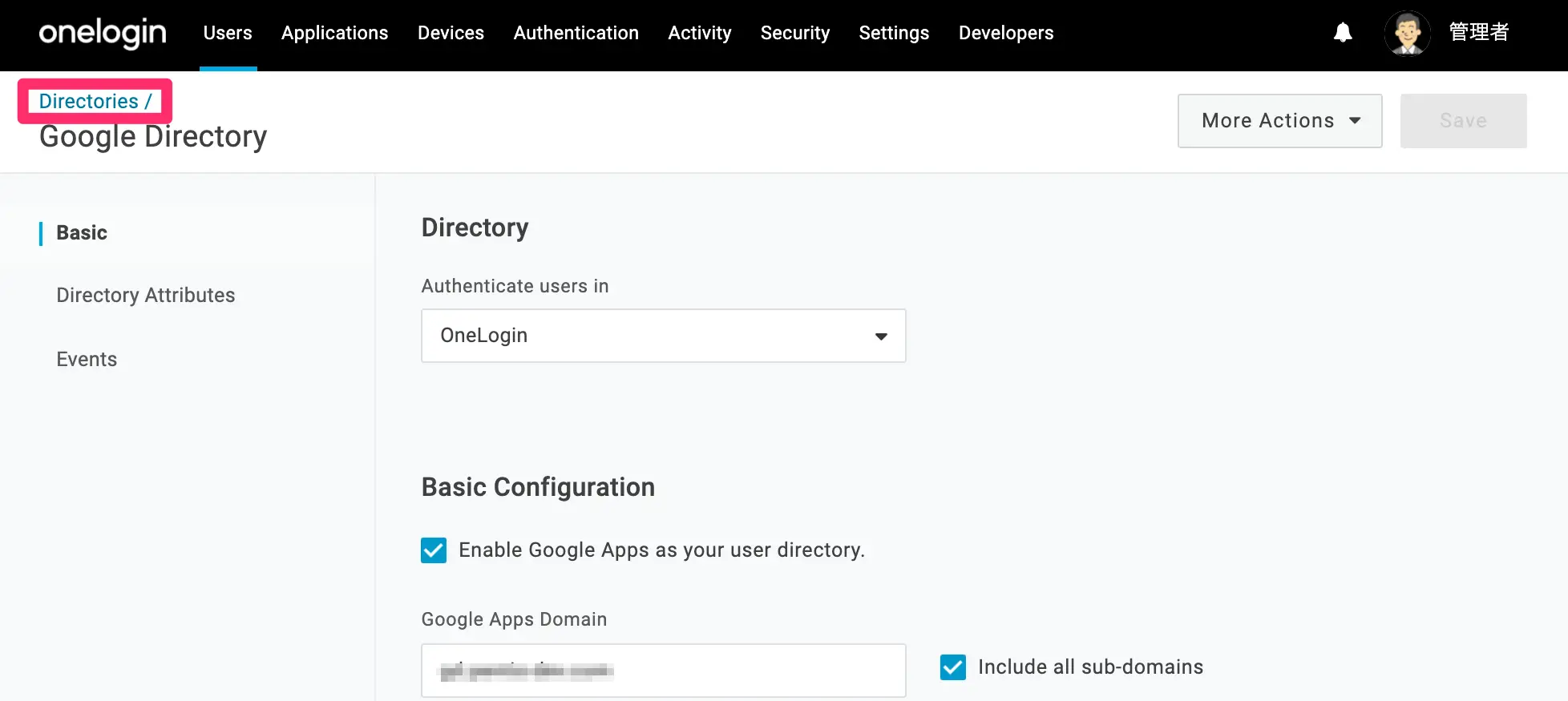Select the Basic sidebar tab
Viewport: 1568px width, 701px height.
[82, 232]
